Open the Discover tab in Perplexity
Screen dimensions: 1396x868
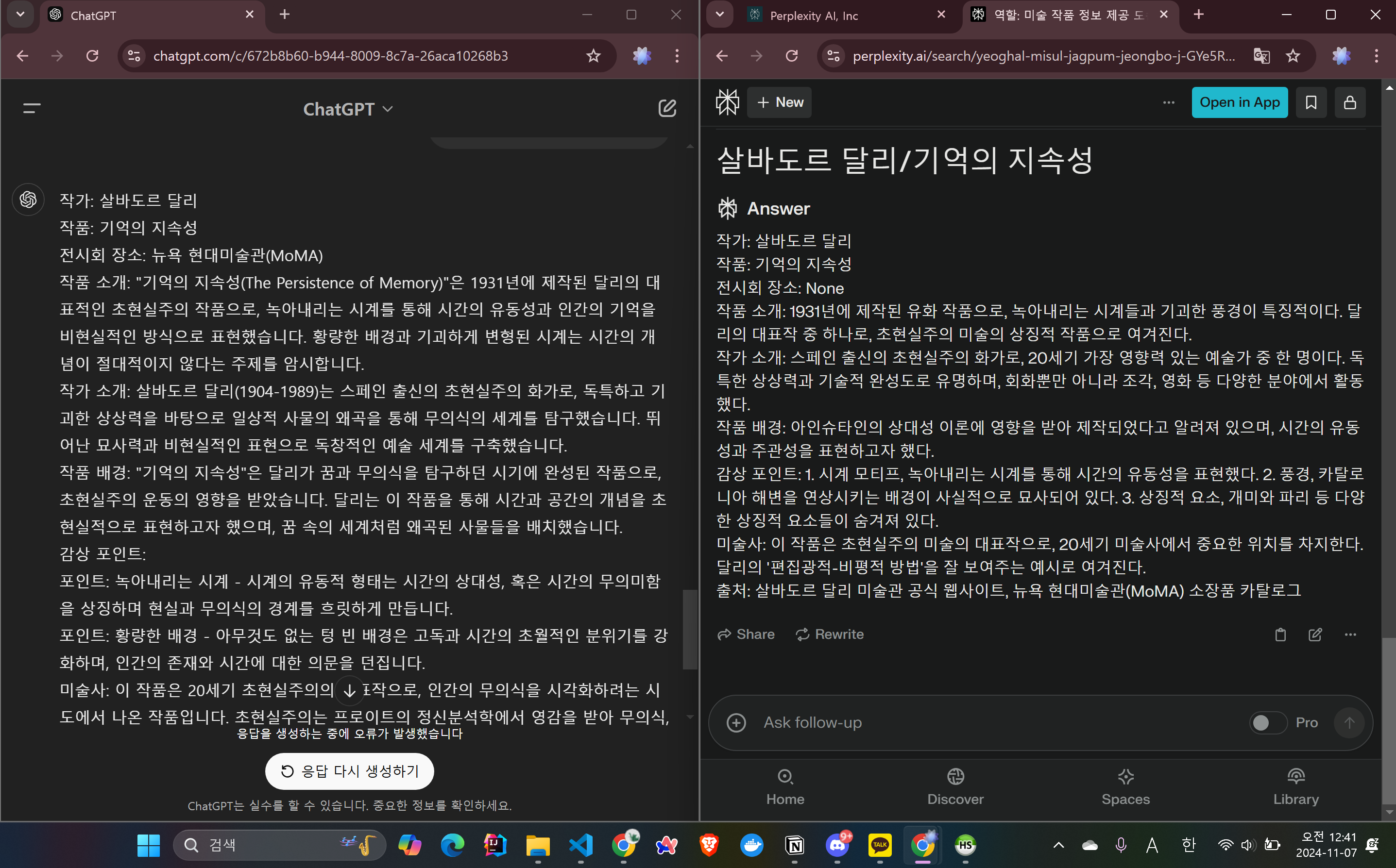(955, 786)
